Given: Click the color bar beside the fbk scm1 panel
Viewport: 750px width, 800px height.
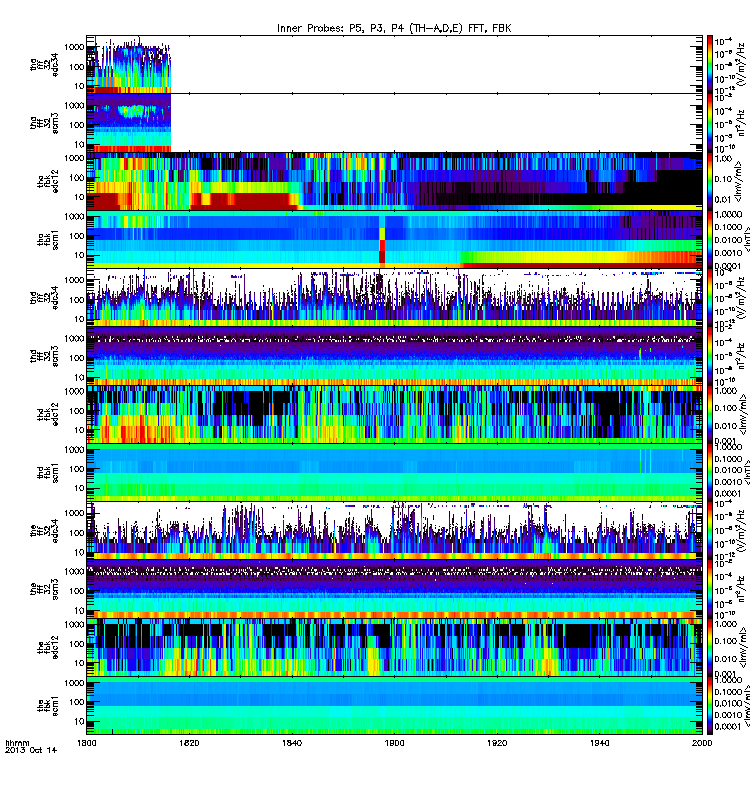Looking at the screenshot, I should pos(710,707).
